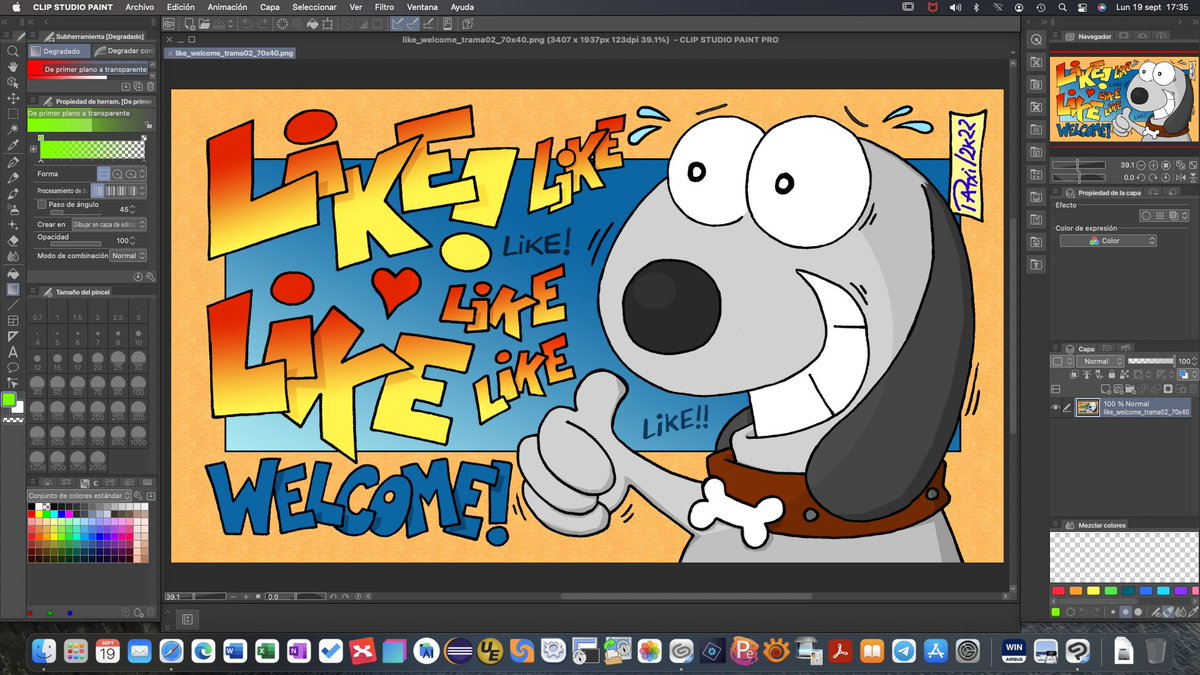Click zoom out icon in Navigator panel

click(1139, 166)
